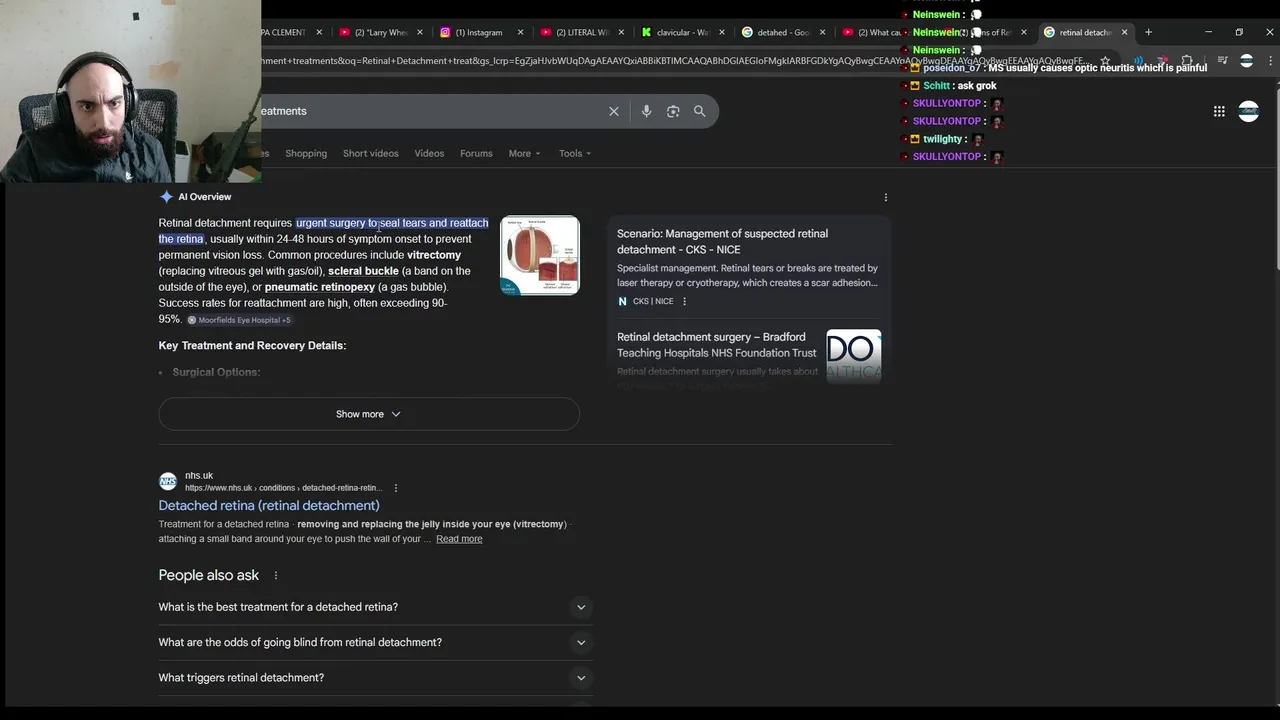
Task: Close the retinal detachment tab
Action: 1124,32
